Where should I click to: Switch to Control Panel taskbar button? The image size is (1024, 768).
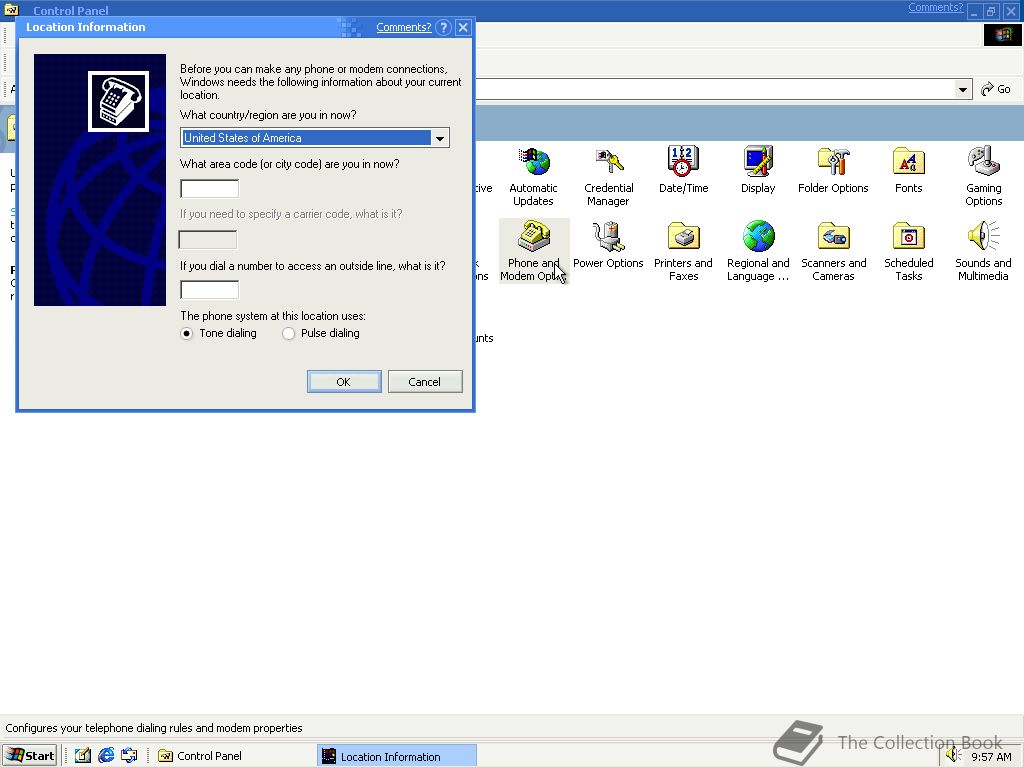(x=232, y=756)
